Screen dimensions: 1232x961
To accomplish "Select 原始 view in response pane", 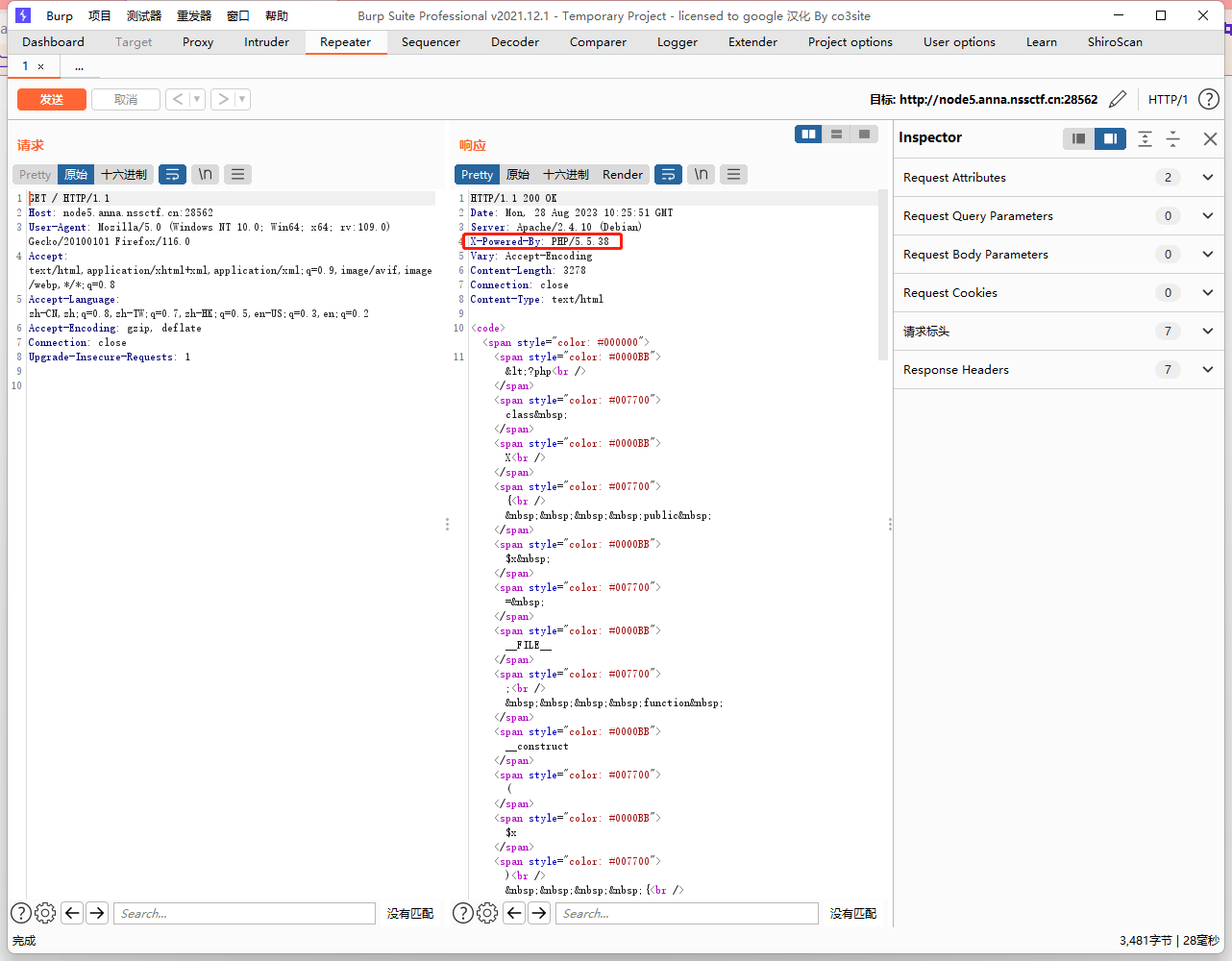I will [518, 174].
